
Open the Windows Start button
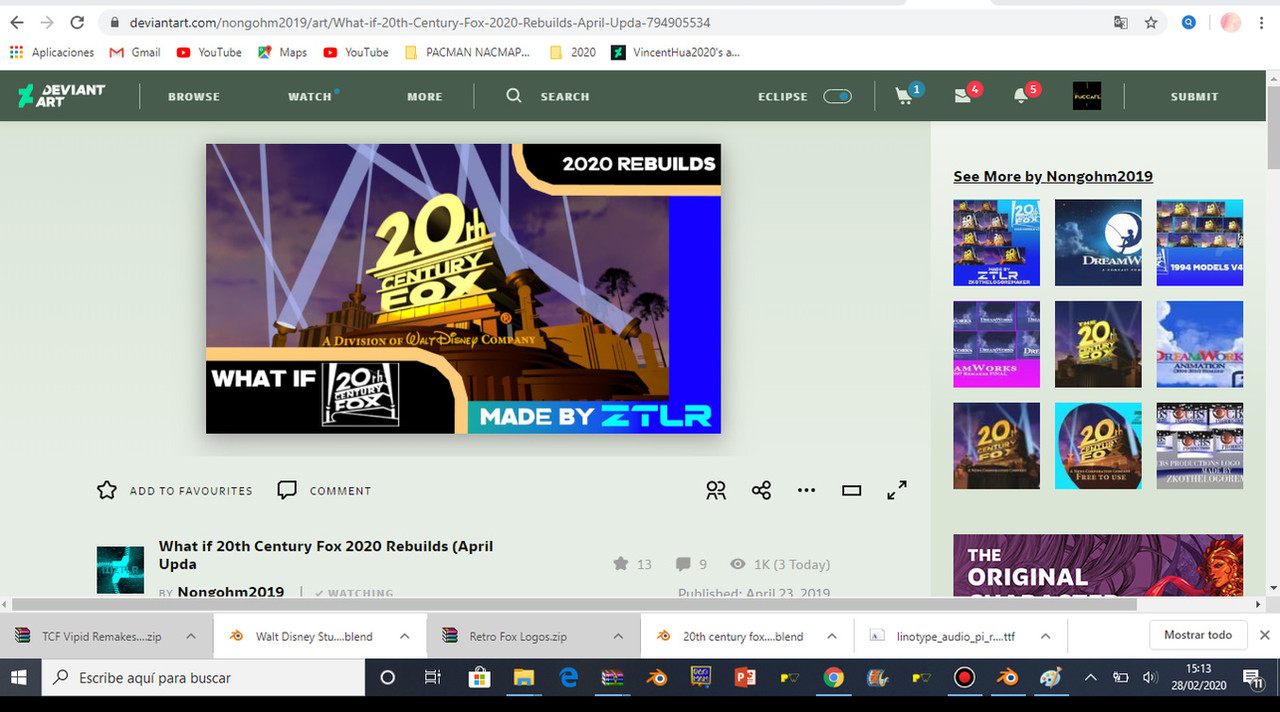(x=18, y=678)
